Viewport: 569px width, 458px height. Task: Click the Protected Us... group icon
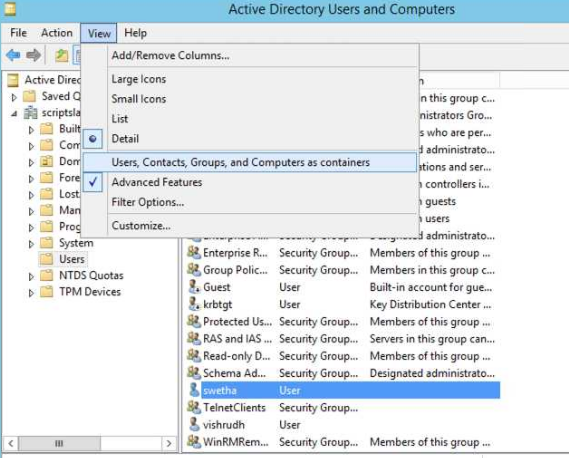194,321
